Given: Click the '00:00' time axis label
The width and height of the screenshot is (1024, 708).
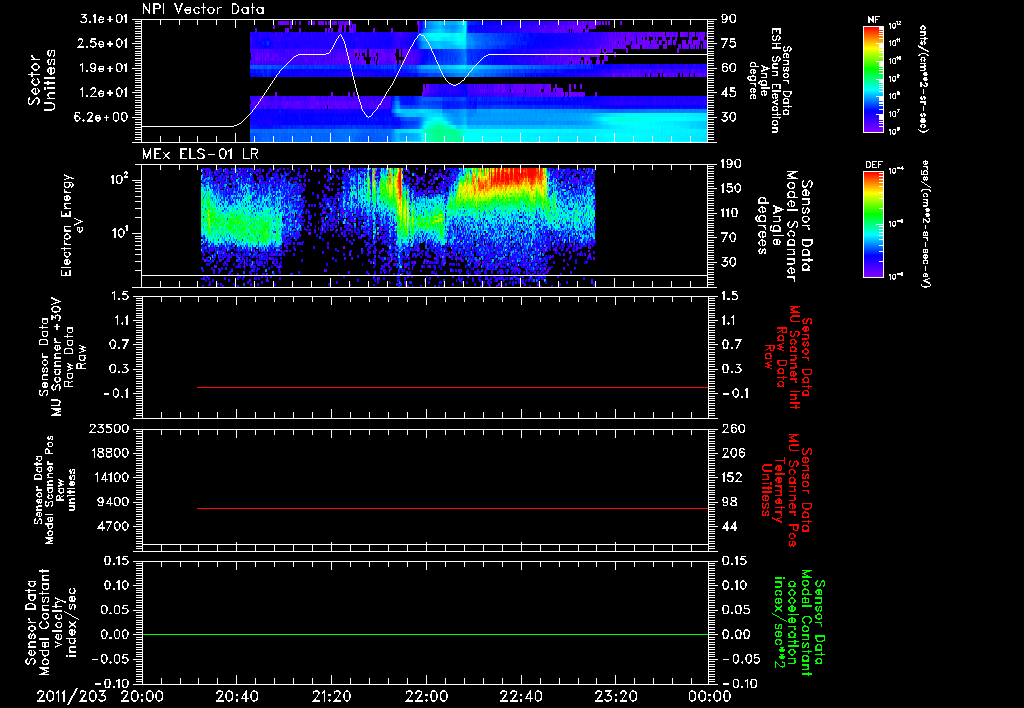Looking at the screenshot, I should coord(709,696).
